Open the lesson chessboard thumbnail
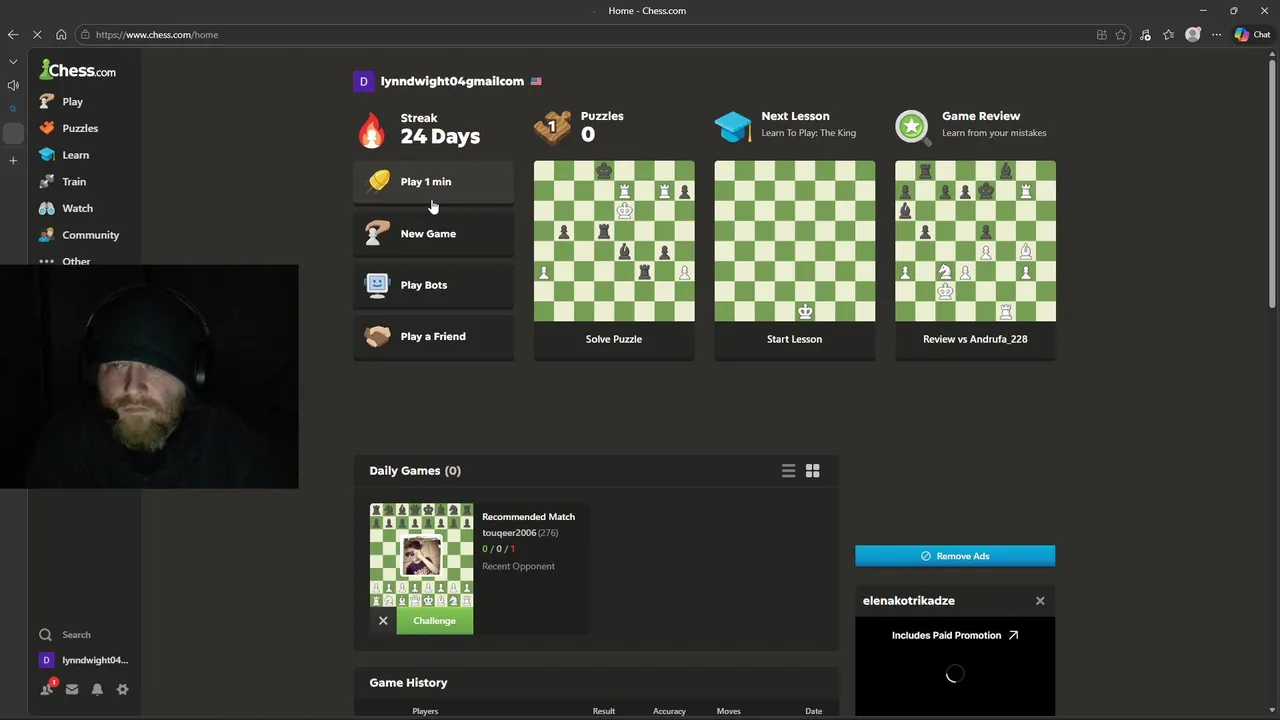1280x720 pixels. tap(795, 241)
